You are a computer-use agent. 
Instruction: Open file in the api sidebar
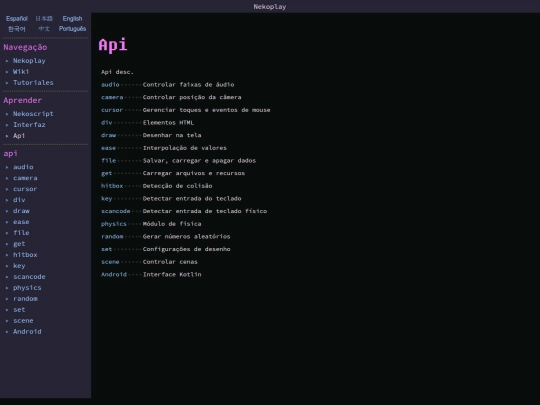pyautogui.click(x=21, y=233)
